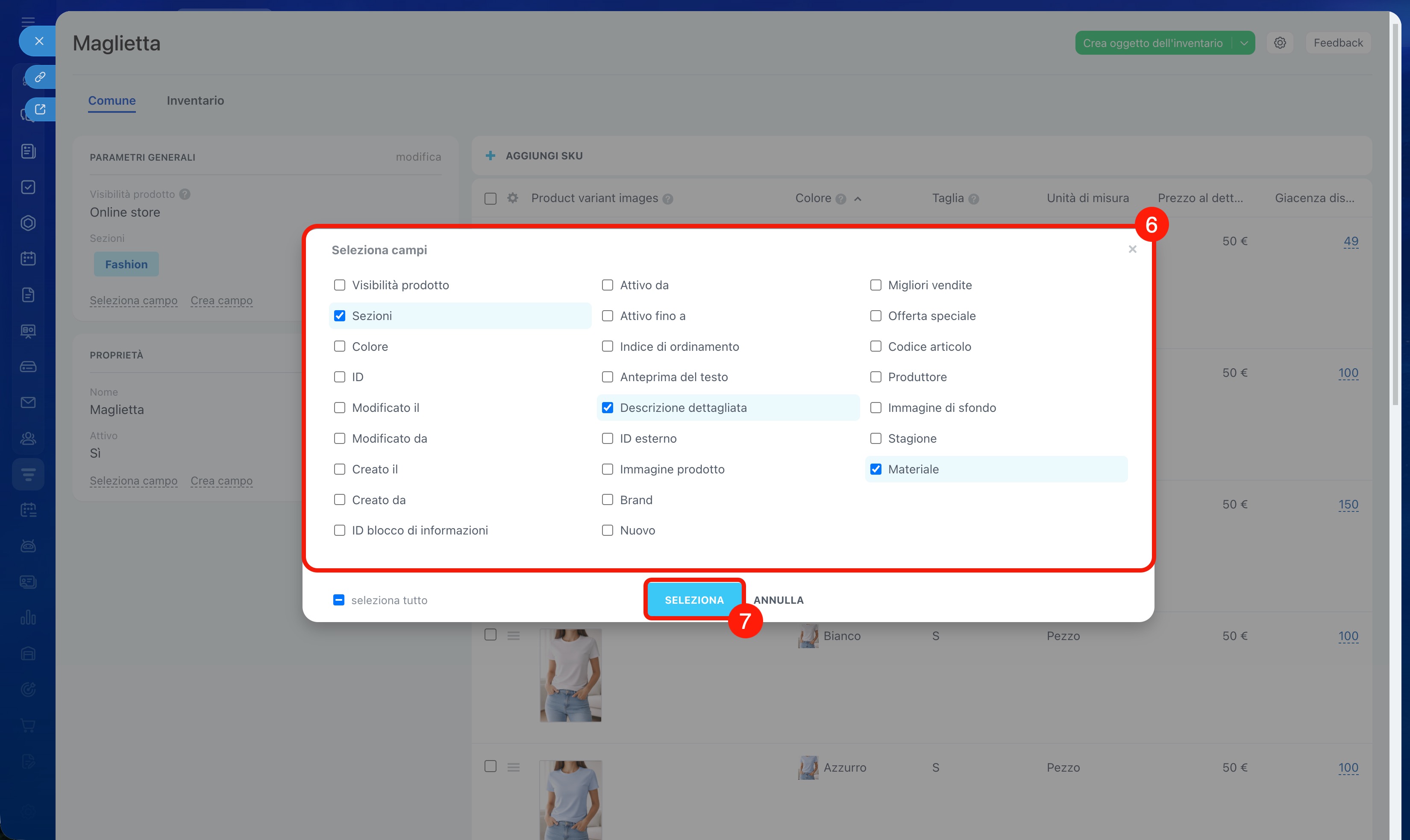Click the drag handle on the Bianco row
1410x840 pixels.
coord(514,636)
